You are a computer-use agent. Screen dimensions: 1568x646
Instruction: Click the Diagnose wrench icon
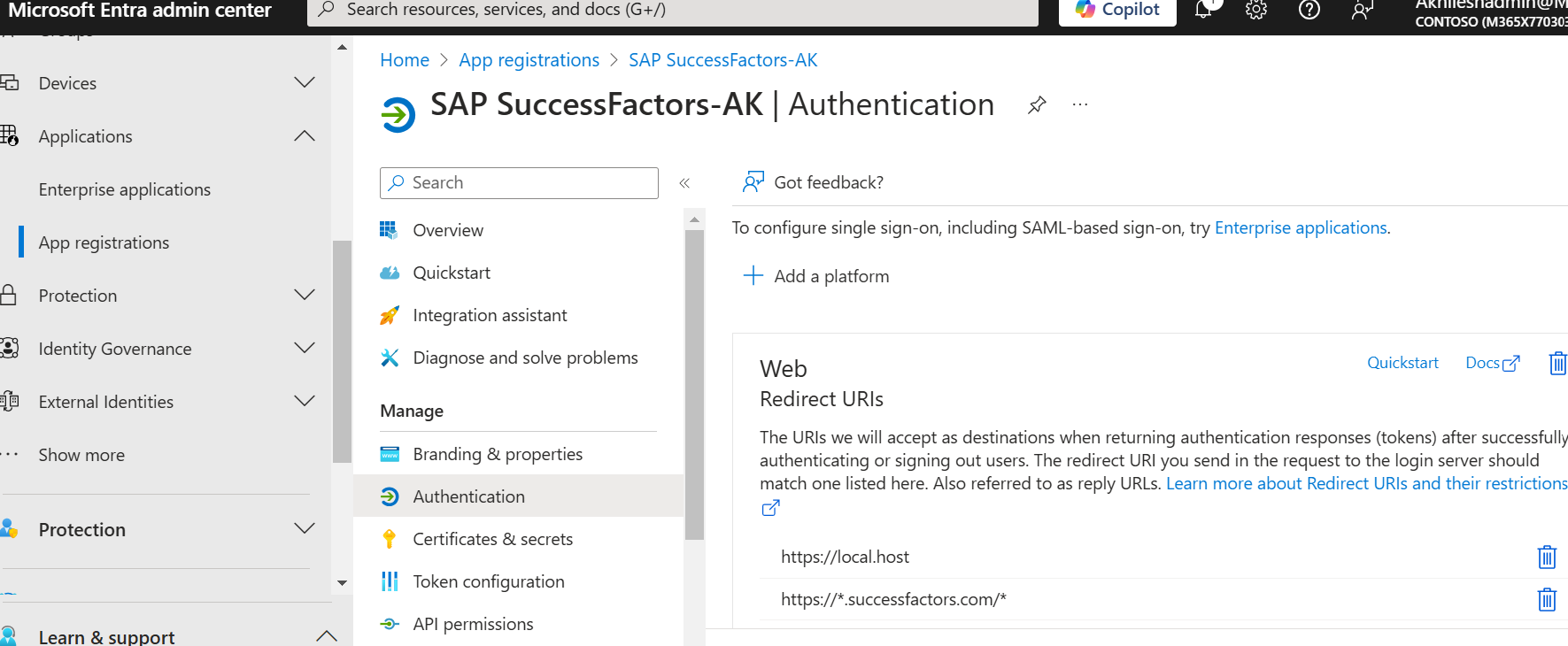pos(389,358)
